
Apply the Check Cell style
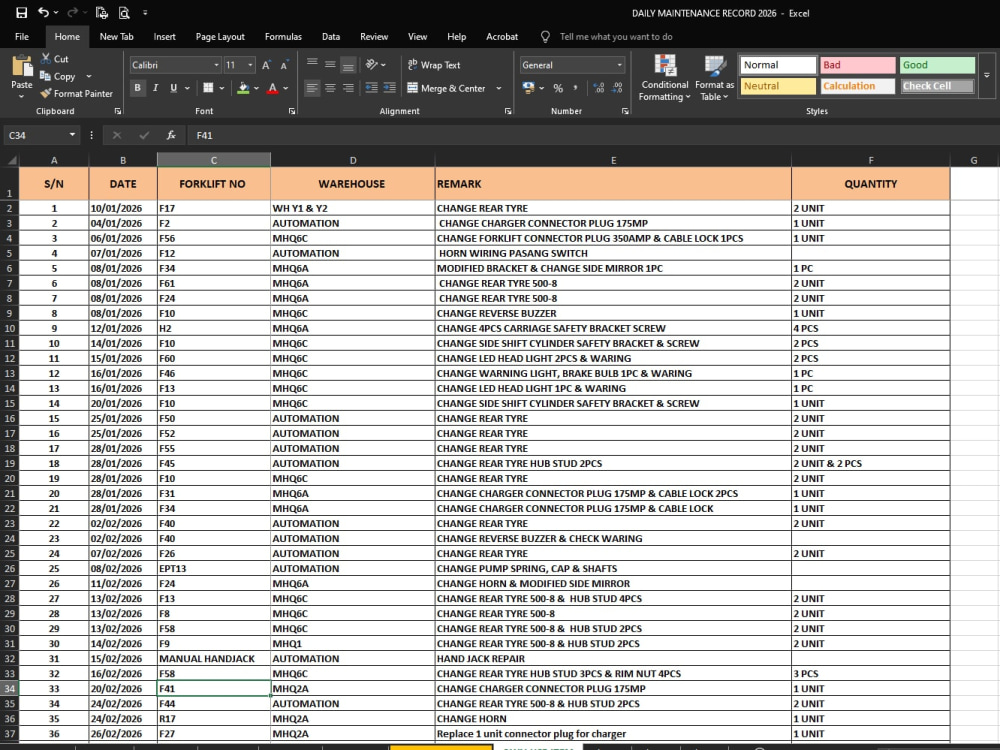coord(937,86)
